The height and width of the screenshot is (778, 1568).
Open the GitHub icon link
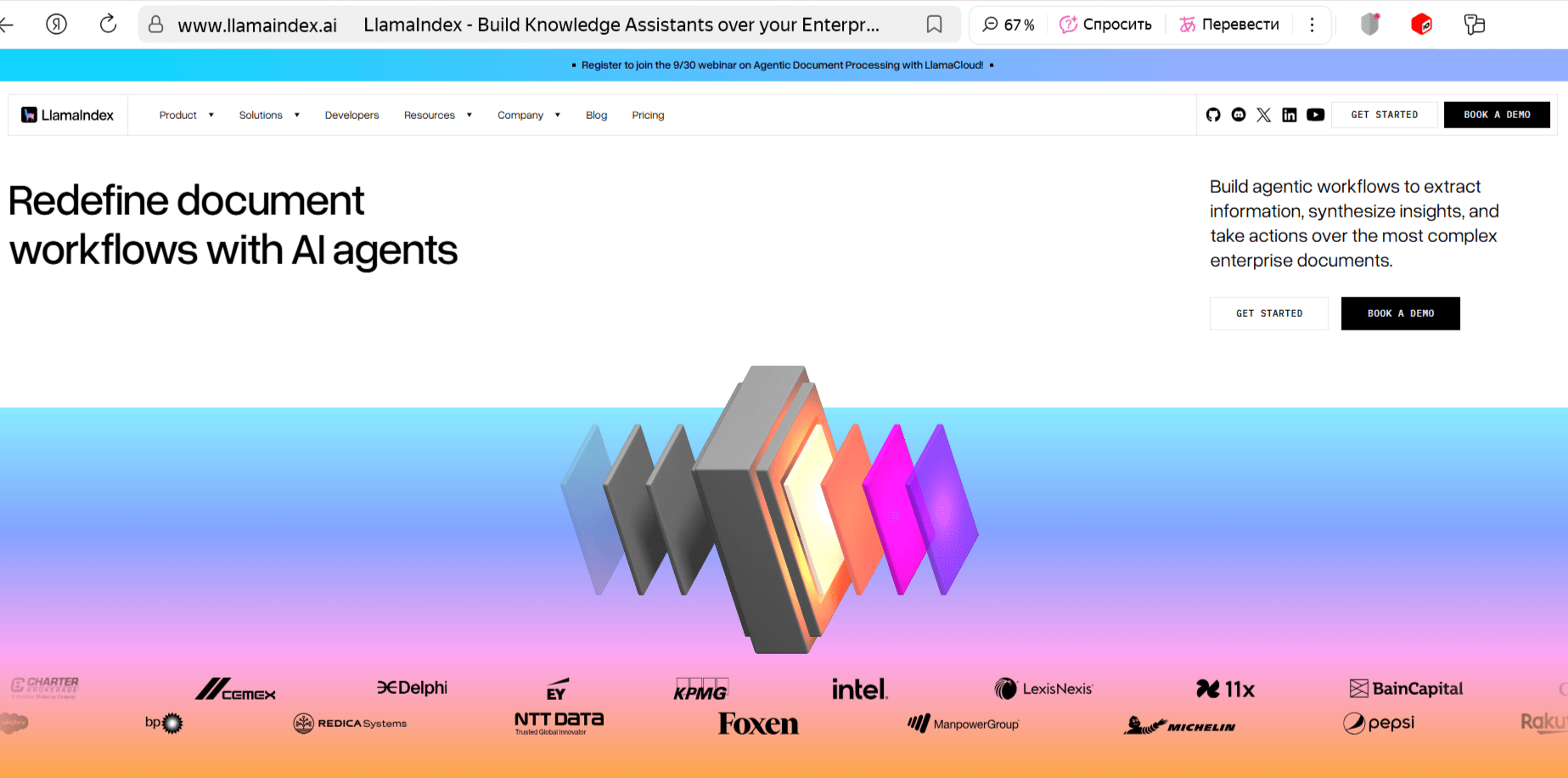[1213, 115]
